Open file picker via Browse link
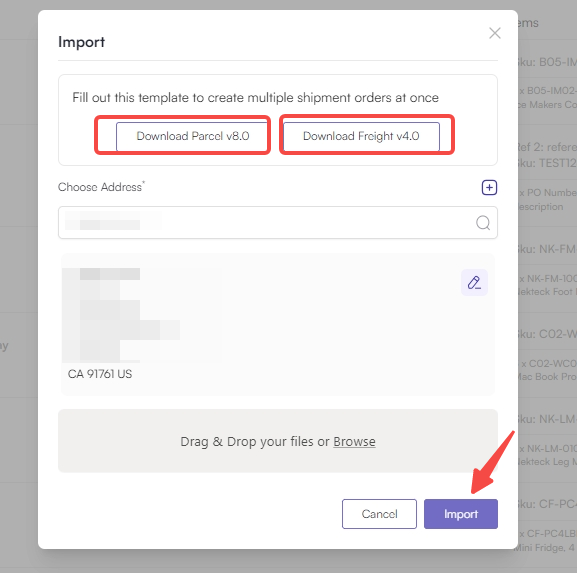 pyautogui.click(x=354, y=441)
